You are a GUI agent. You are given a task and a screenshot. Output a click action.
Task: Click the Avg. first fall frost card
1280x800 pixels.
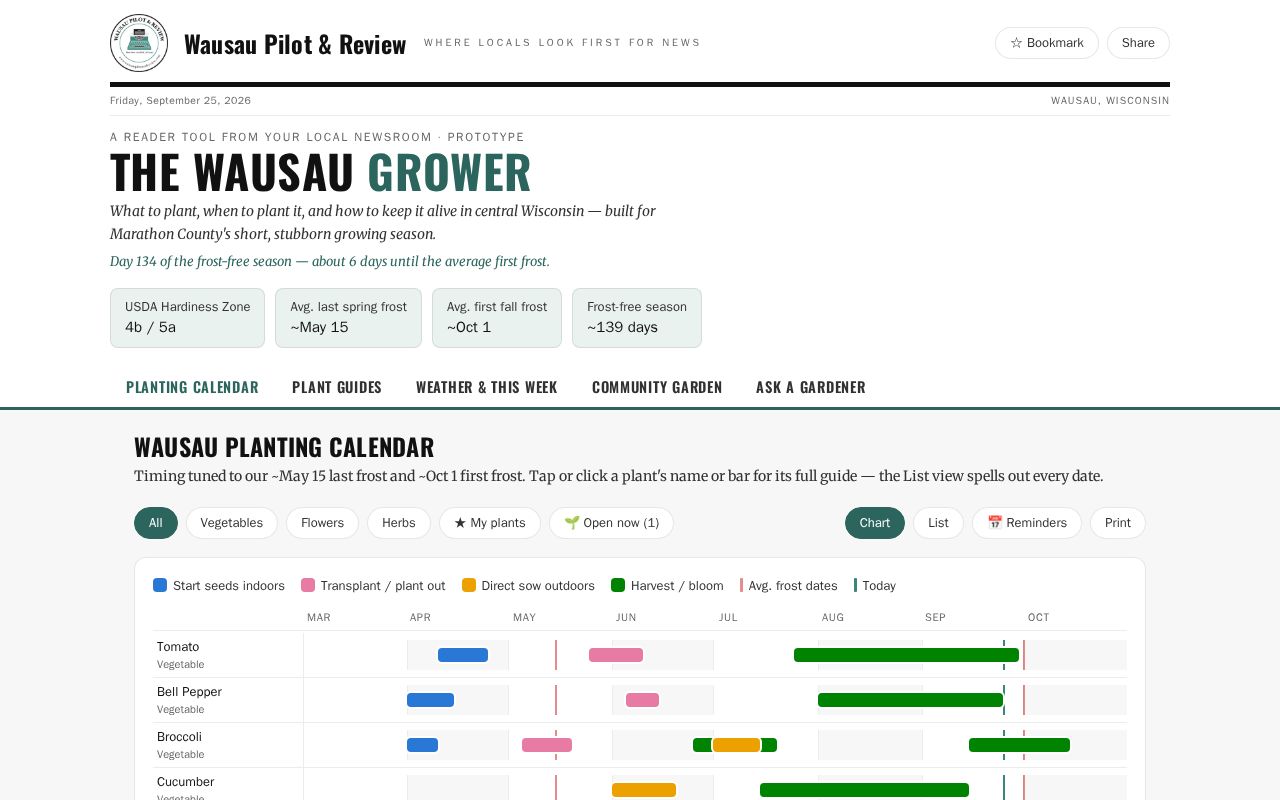pyautogui.click(x=497, y=318)
